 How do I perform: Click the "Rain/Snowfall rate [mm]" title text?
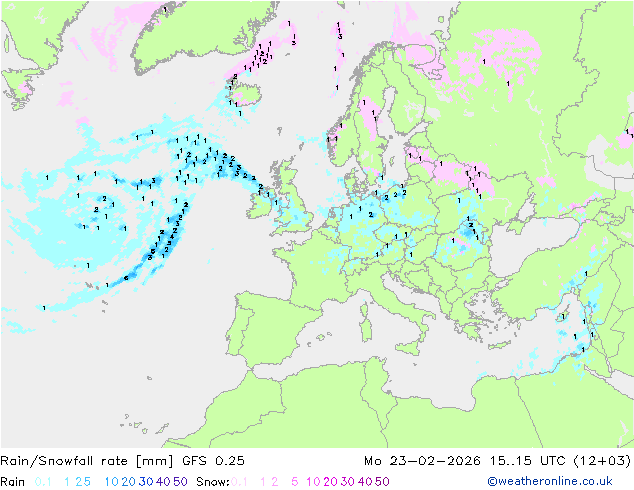[x=87, y=461]
